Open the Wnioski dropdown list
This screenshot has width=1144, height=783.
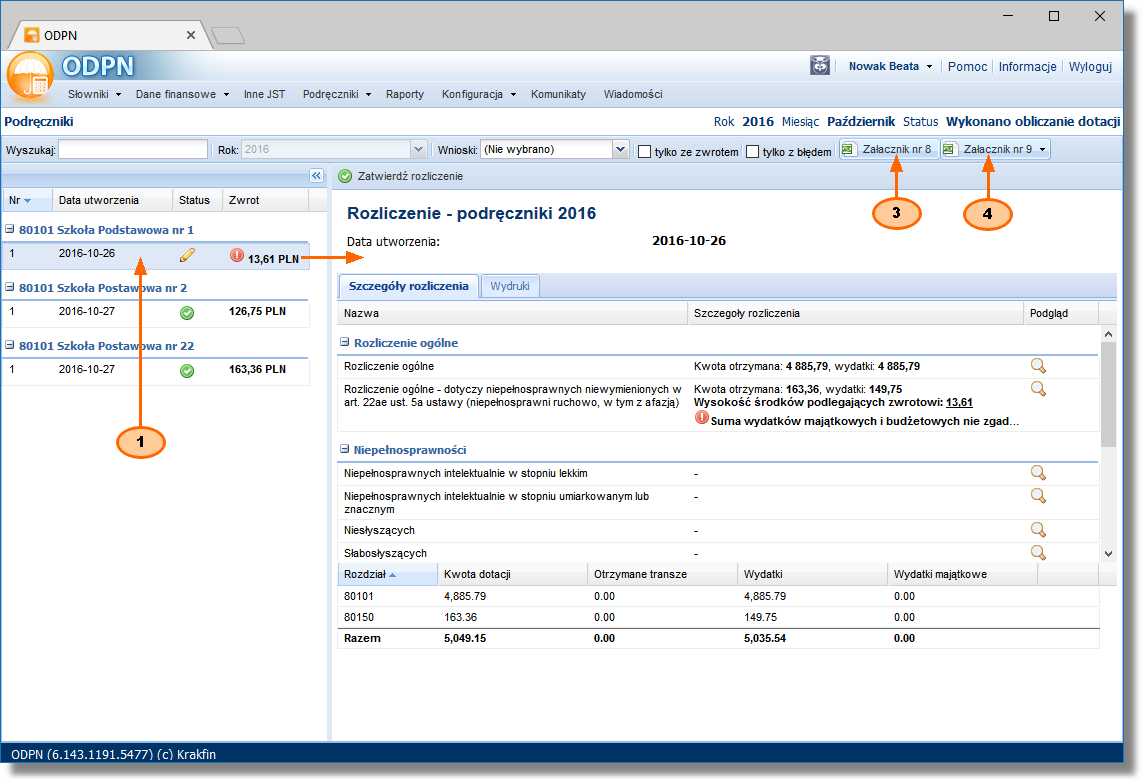[619, 150]
